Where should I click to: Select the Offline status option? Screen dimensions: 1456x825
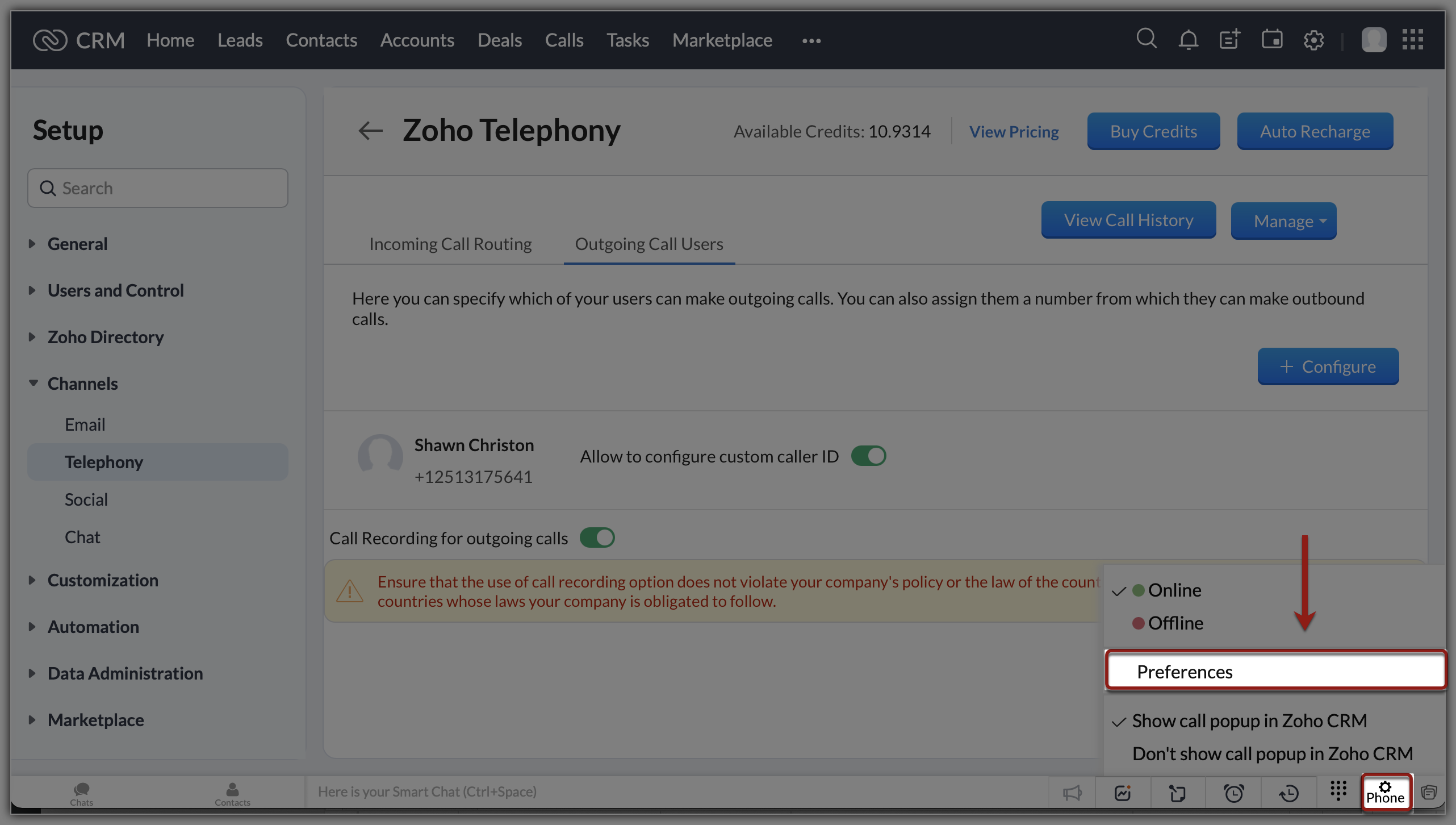pos(1174,623)
